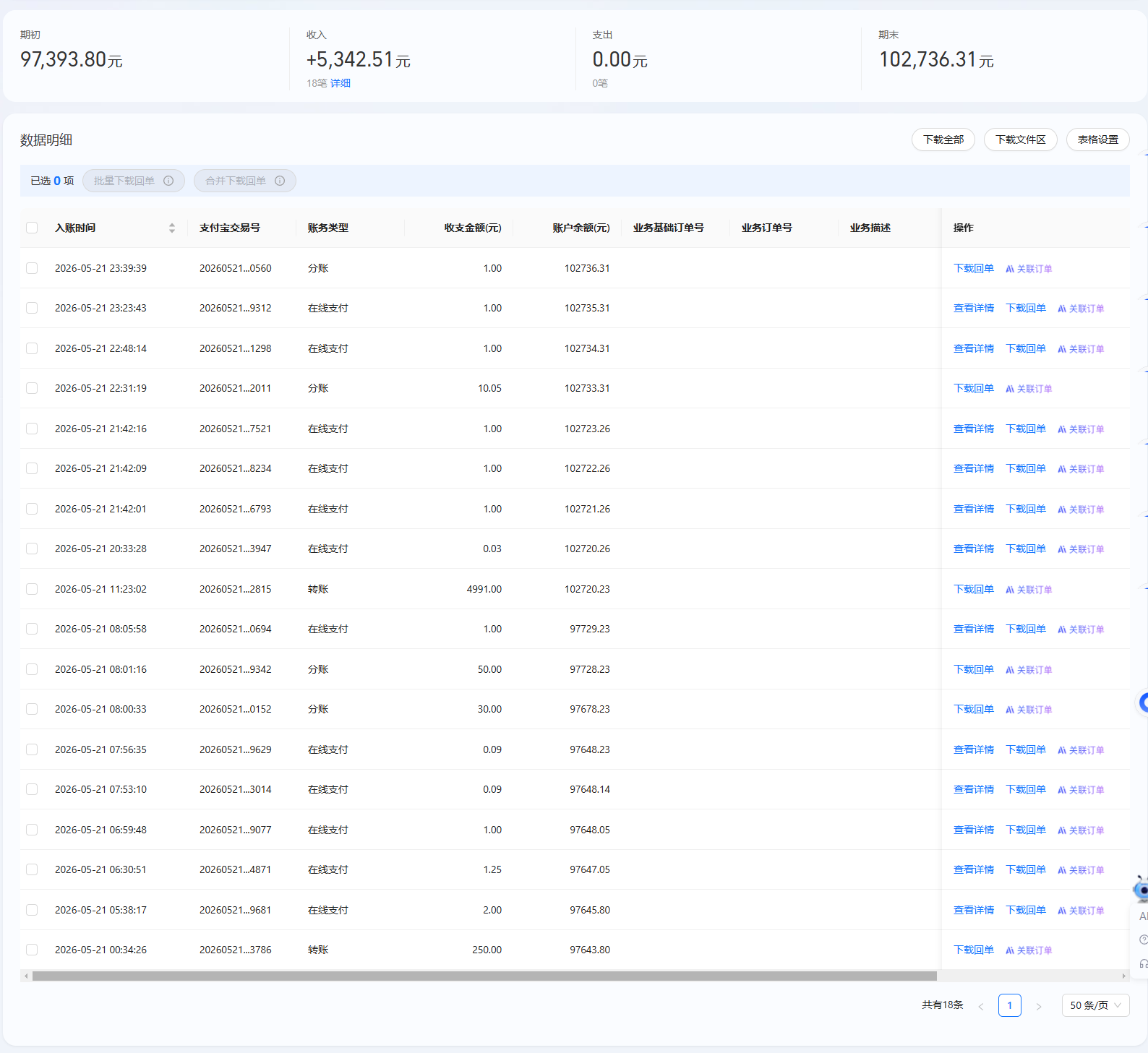The image size is (1148, 1053).
Task: Open 关联订单 for transaction 20260521...2815
Action: pyautogui.click(x=1029, y=590)
